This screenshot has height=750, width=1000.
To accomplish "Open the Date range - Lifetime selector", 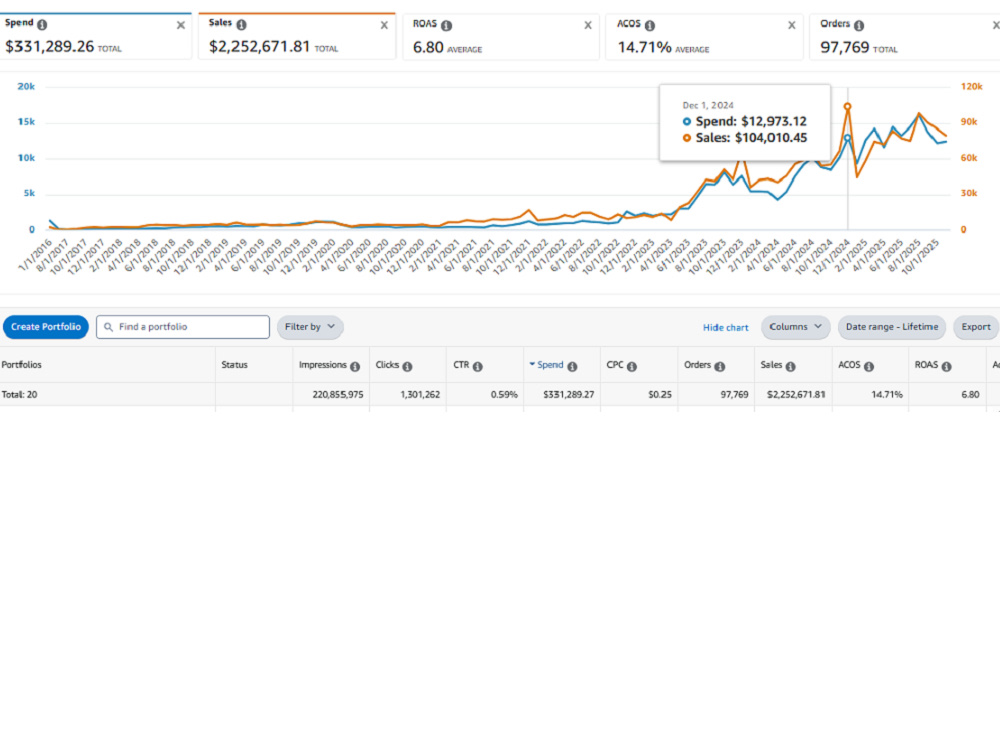I will [892, 327].
